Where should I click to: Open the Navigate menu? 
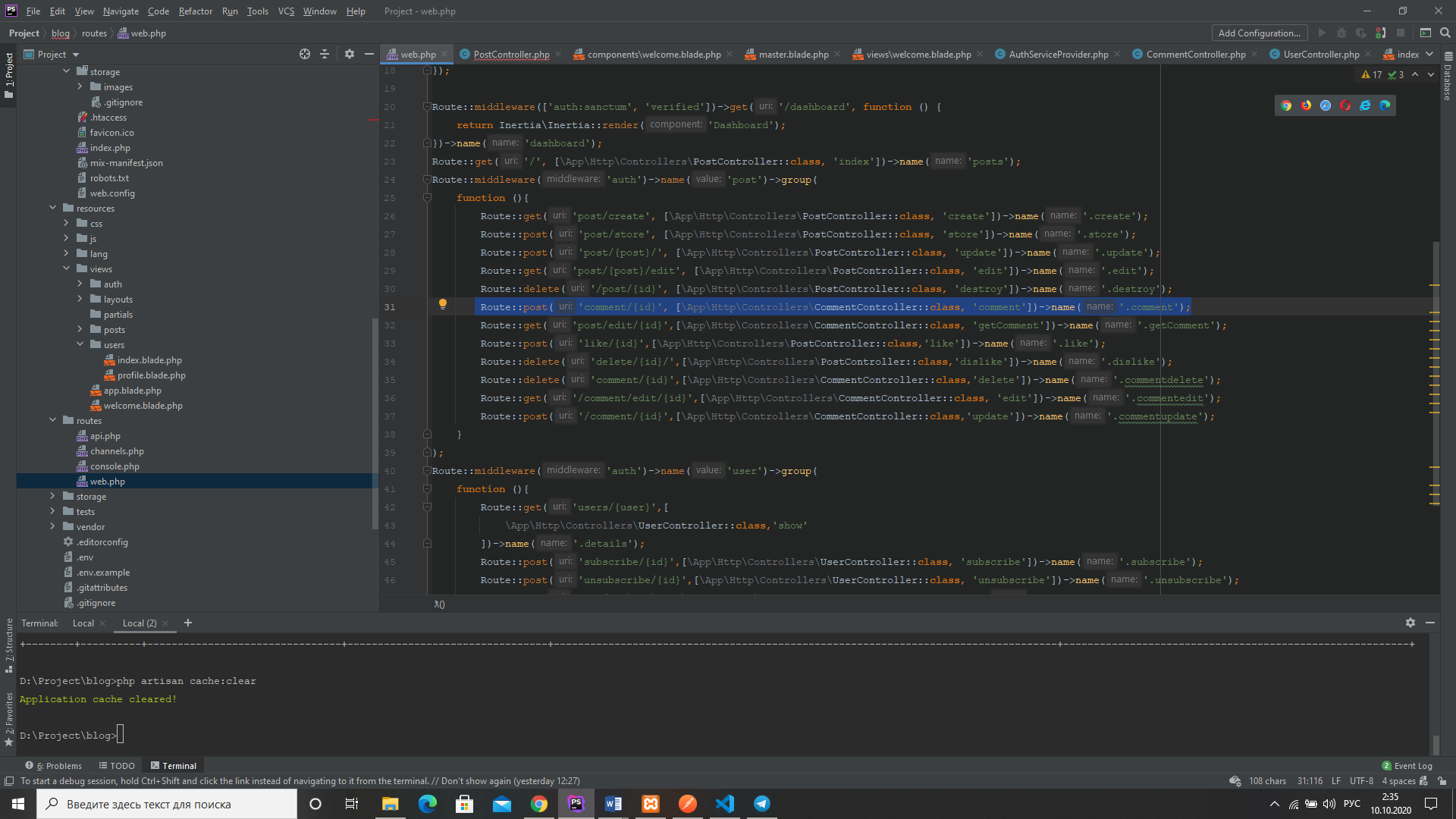coord(121,11)
